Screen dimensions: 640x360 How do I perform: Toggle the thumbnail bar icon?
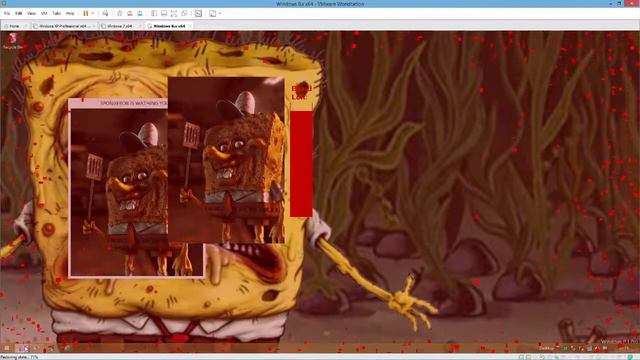[164, 13]
